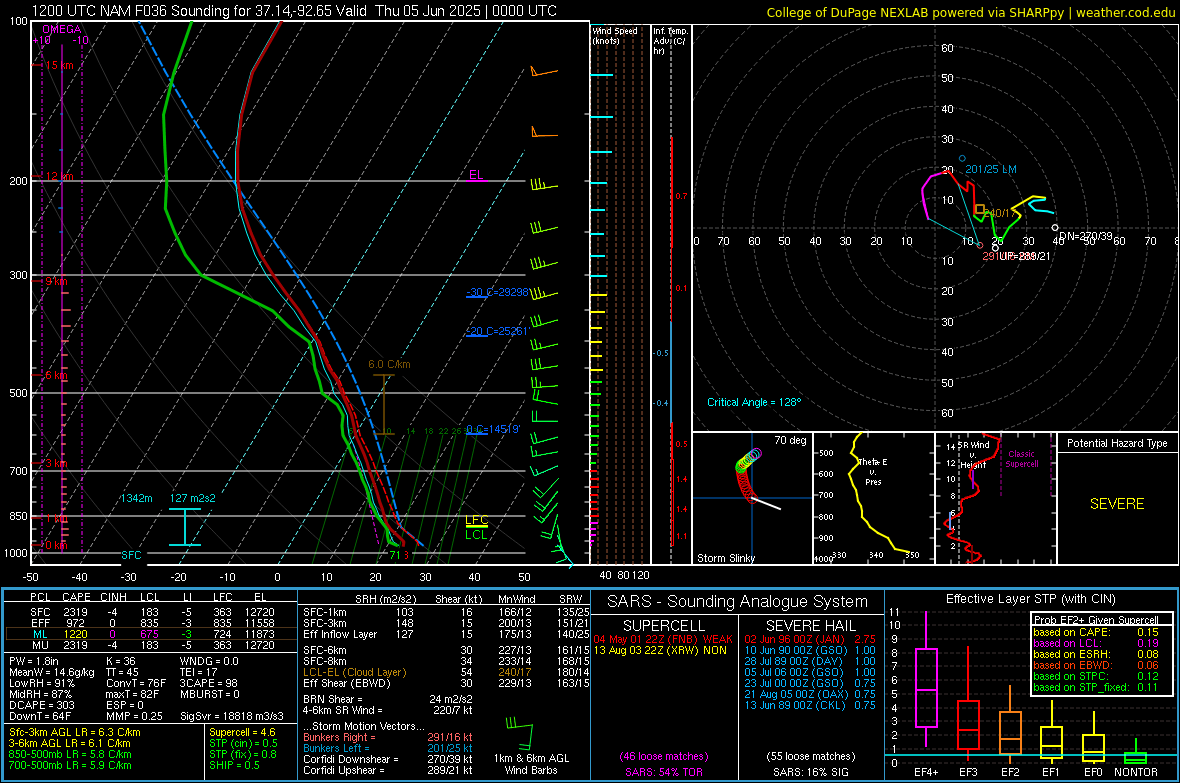1180x783 pixels.
Task: Select the 02 Jun 96 00Z (JAN) 2.75 hail match
Action: coord(810,639)
